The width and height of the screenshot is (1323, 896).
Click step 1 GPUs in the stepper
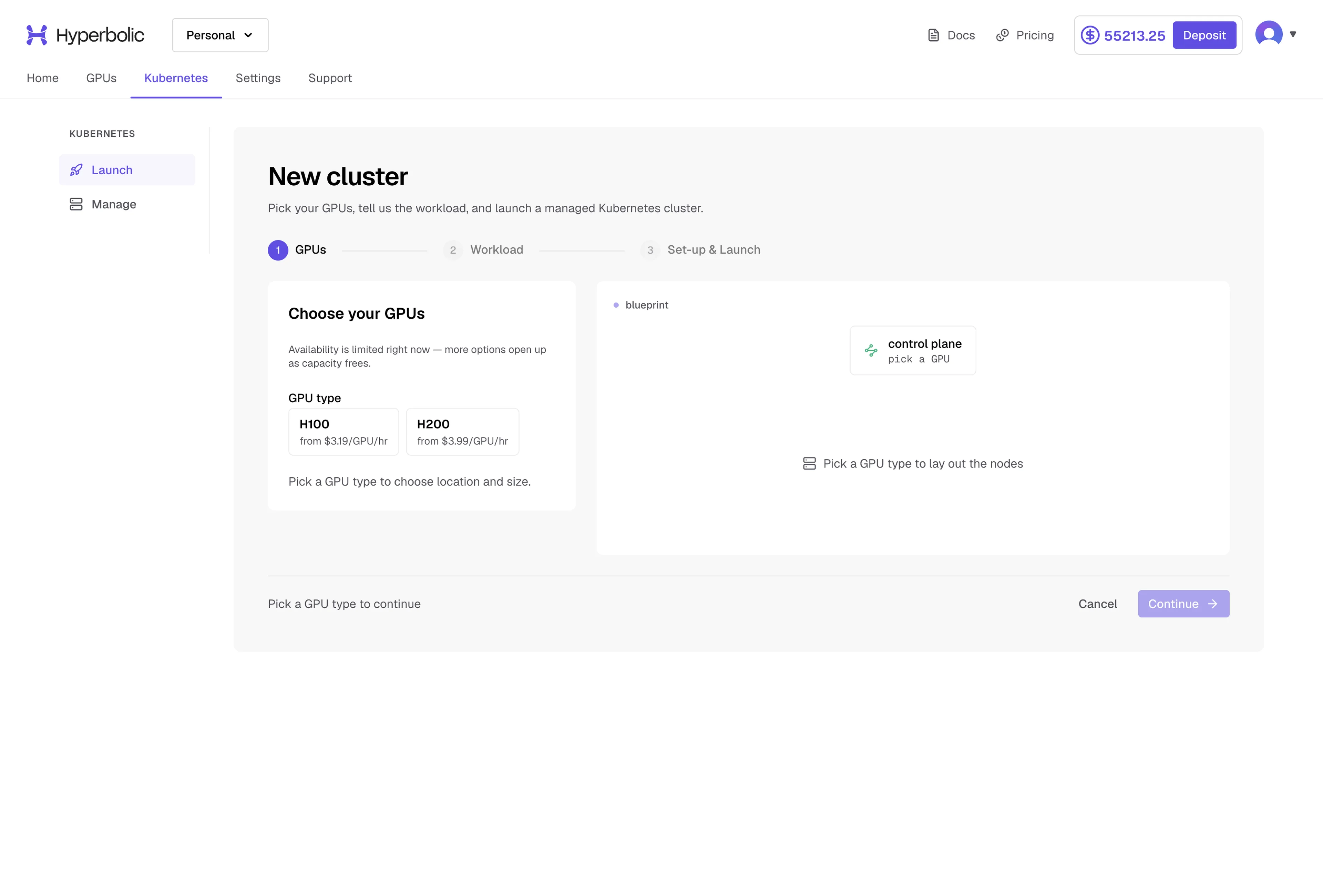(297, 250)
